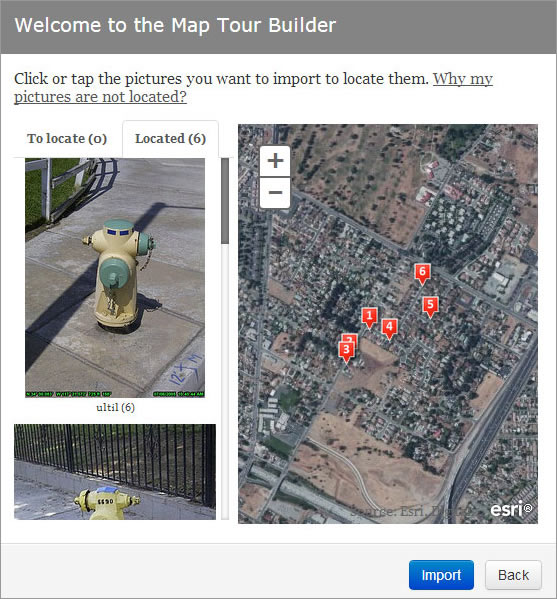Click the blue Import button

coord(441,575)
